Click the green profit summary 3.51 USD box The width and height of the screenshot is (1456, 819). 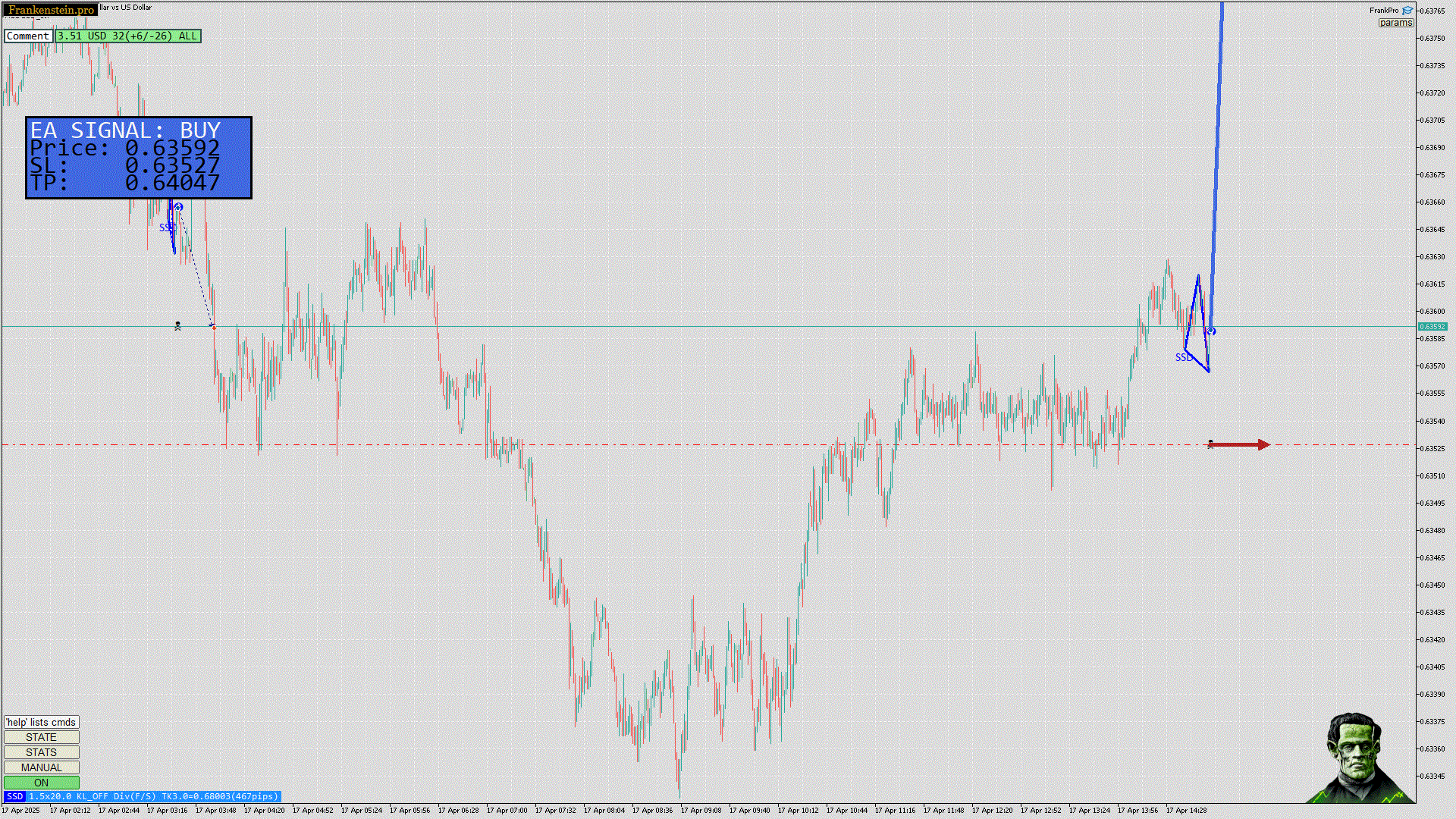click(127, 36)
